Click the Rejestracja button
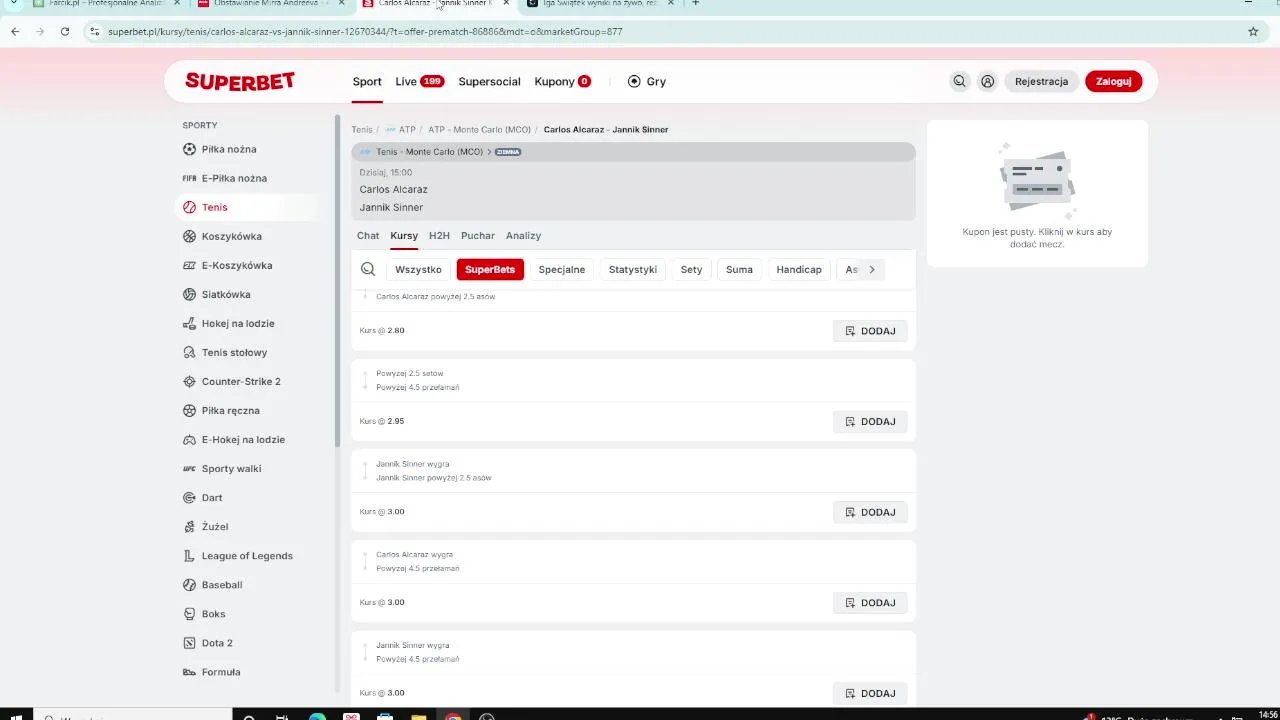 pos(1041,82)
